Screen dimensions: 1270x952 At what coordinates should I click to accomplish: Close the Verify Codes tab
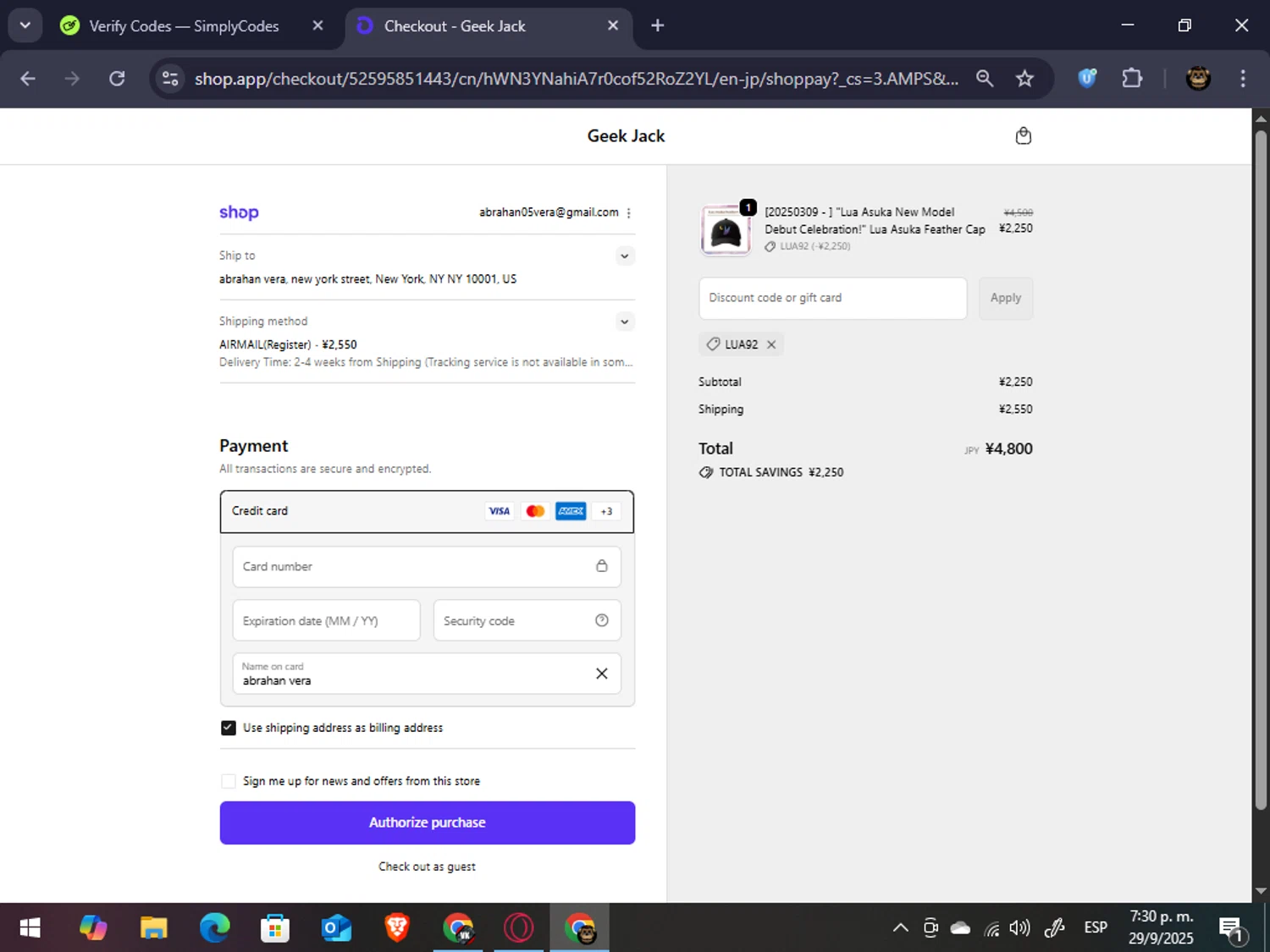(317, 25)
